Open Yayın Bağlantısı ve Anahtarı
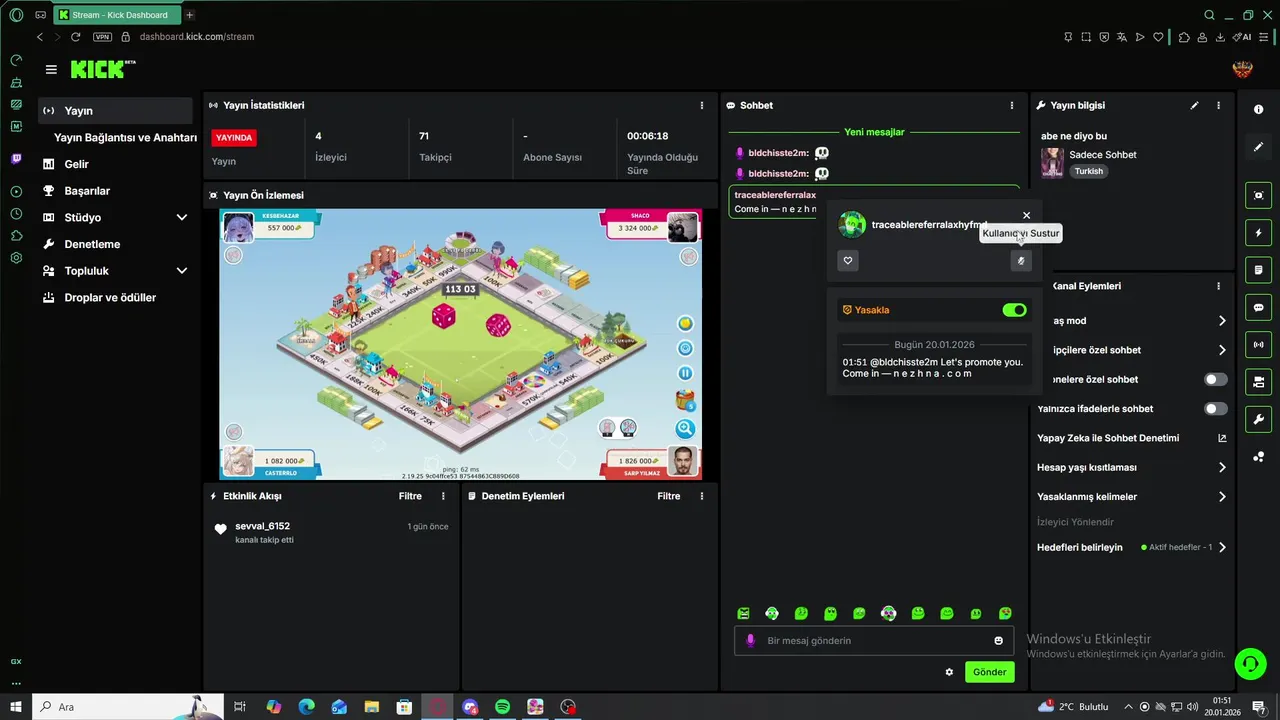 [125, 138]
